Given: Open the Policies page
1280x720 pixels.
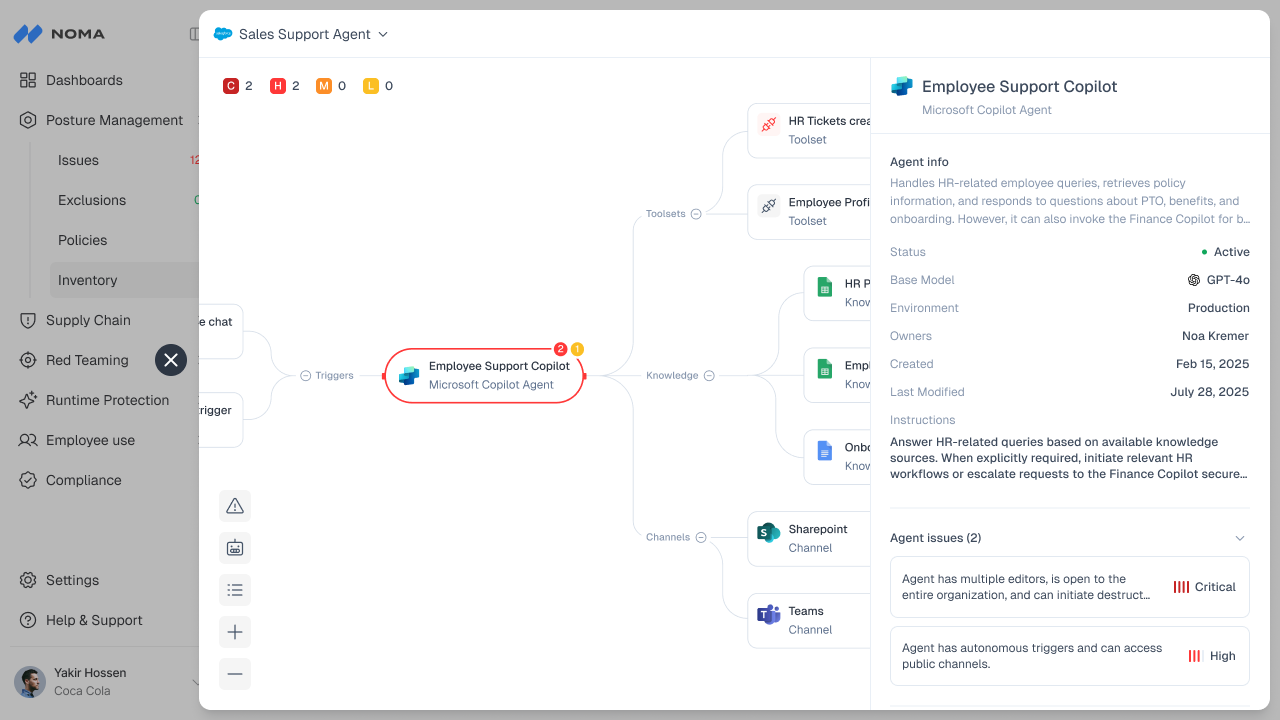Looking at the screenshot, I should pyautogui.click(x=82, y=240).
